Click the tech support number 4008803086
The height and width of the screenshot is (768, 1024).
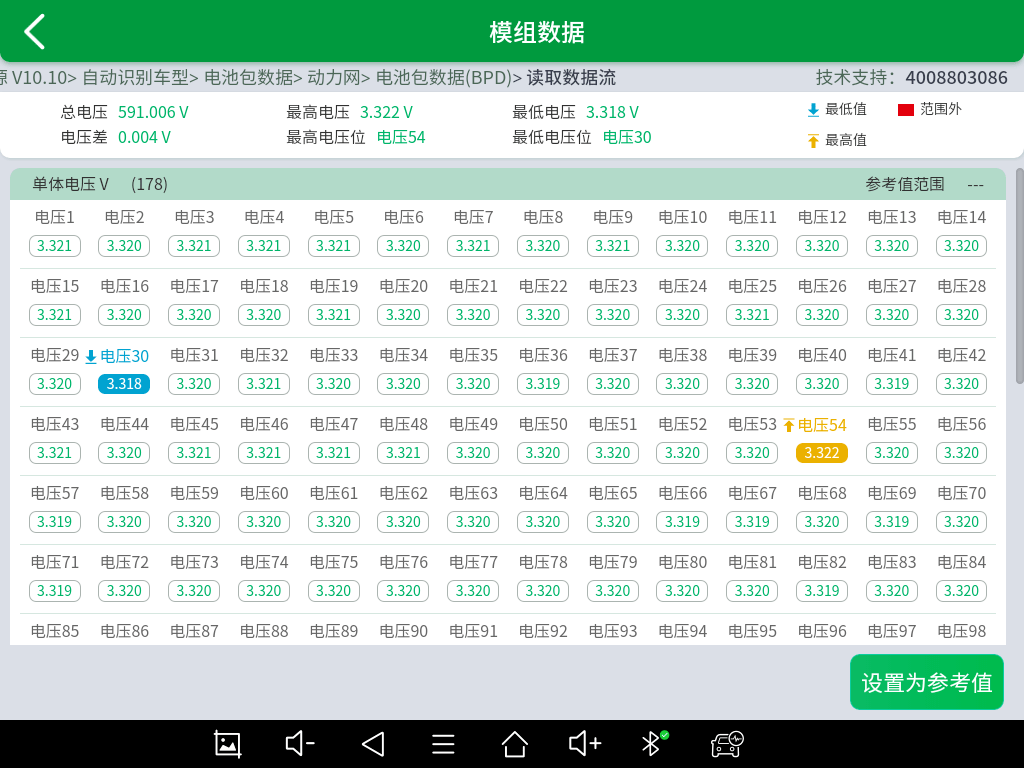[956, 78]
